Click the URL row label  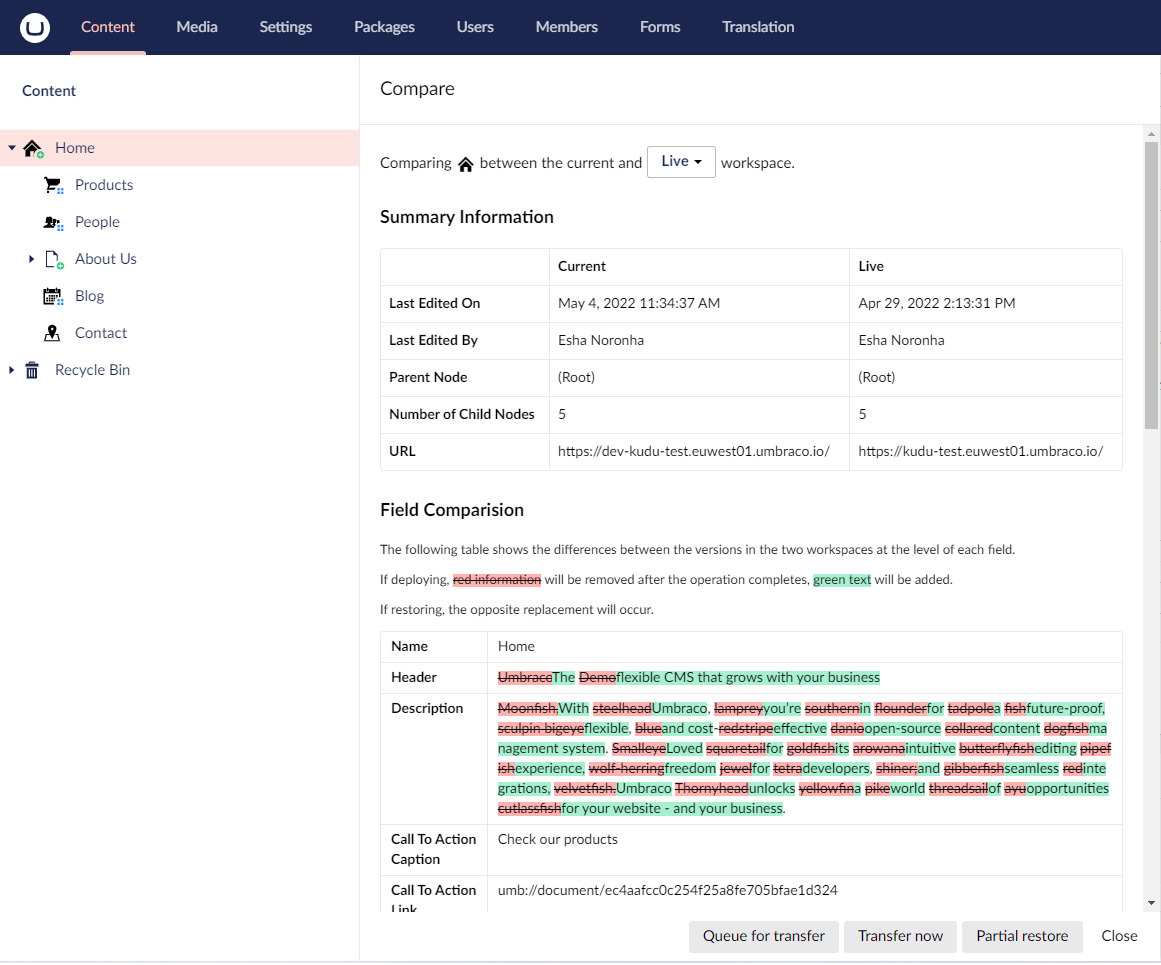[x=403, y=452]
